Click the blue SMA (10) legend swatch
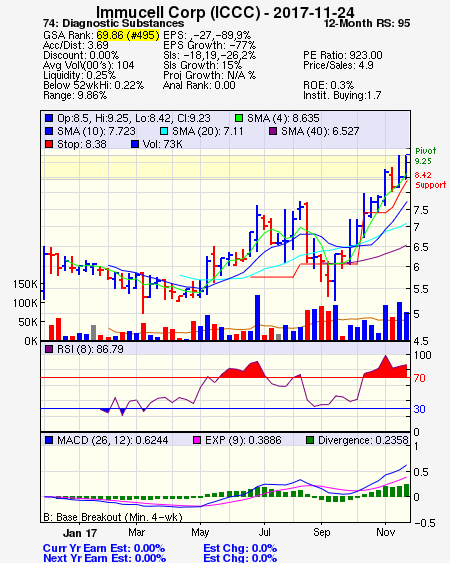This screenshot has width=450, height=563. pos(49,131)
